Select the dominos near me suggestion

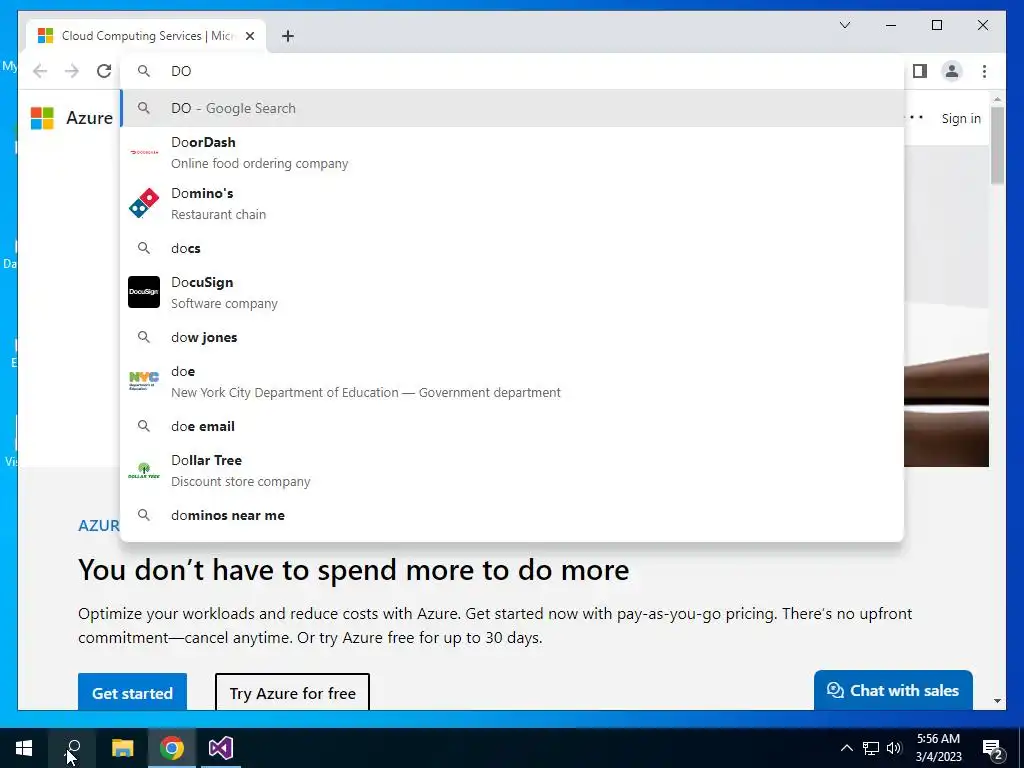point(512,515)
